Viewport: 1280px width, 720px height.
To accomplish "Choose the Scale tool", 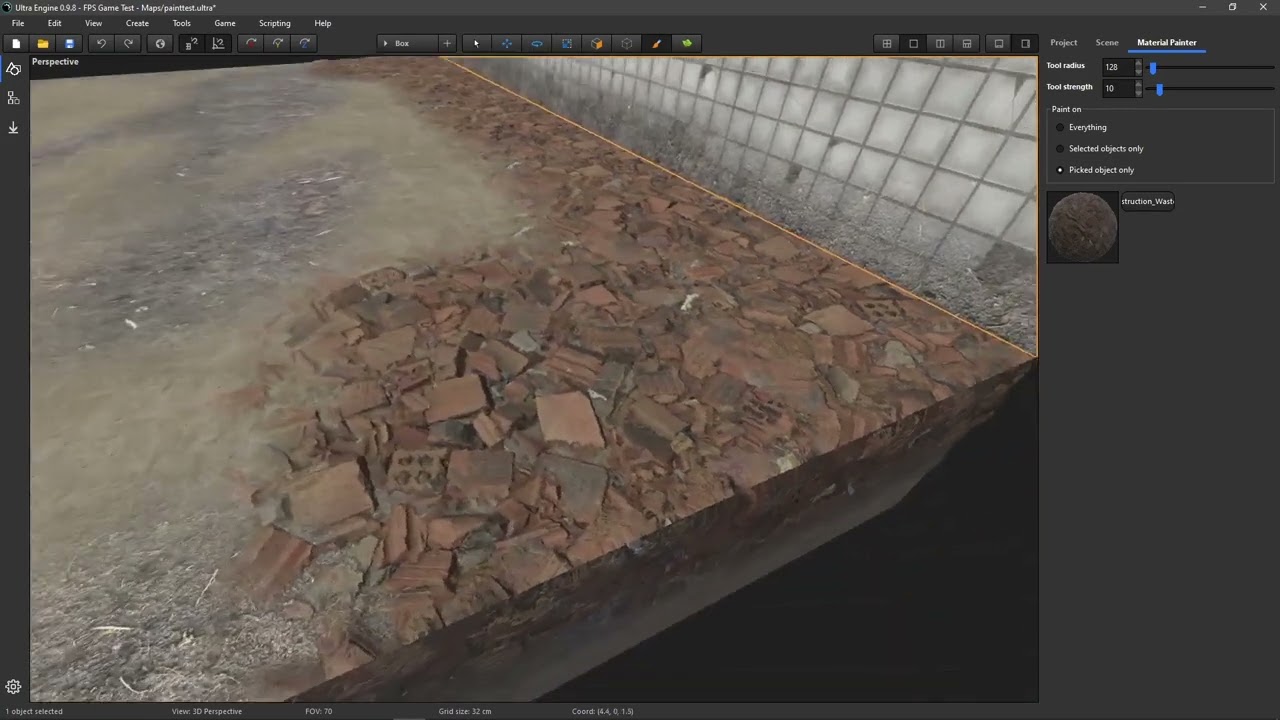I will 567,43.
